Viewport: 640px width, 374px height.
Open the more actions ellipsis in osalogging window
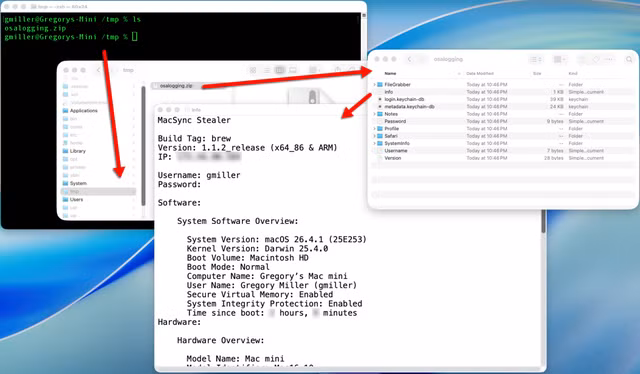(609, 60)
